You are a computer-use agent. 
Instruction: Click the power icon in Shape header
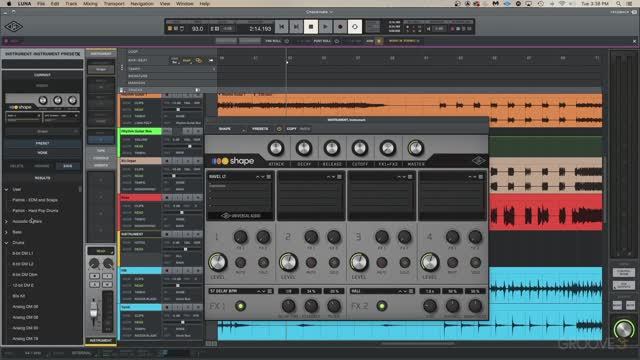tap(279, 129)
